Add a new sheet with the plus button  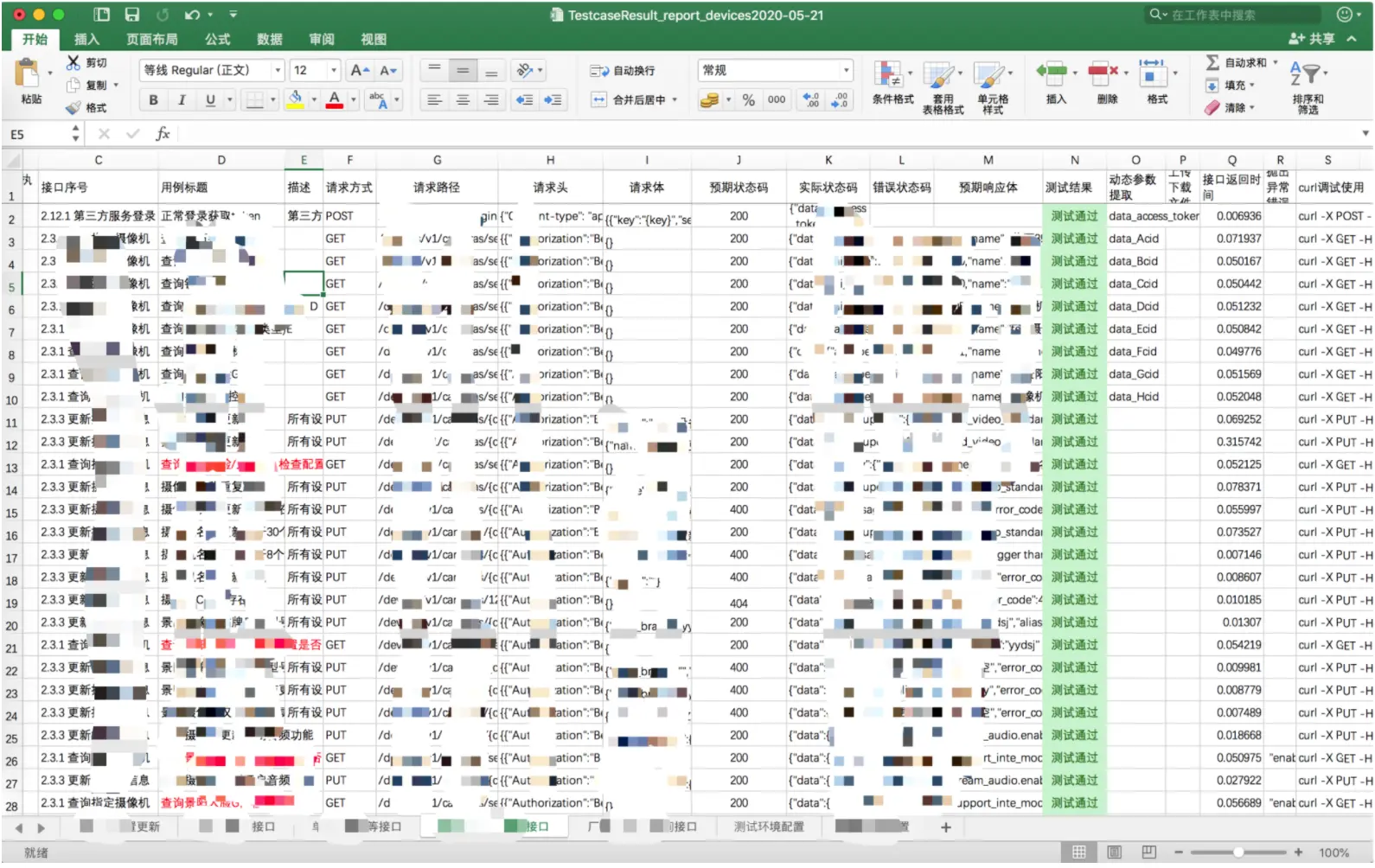(946, 827)
